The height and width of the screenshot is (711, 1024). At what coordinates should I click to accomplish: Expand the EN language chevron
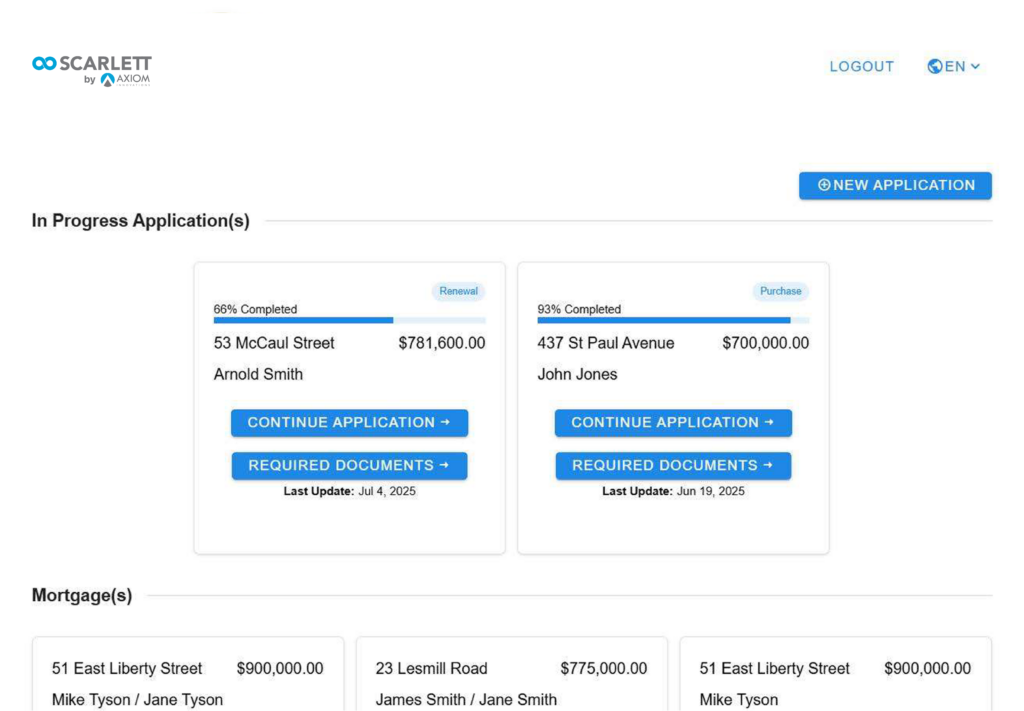[975, 67]
